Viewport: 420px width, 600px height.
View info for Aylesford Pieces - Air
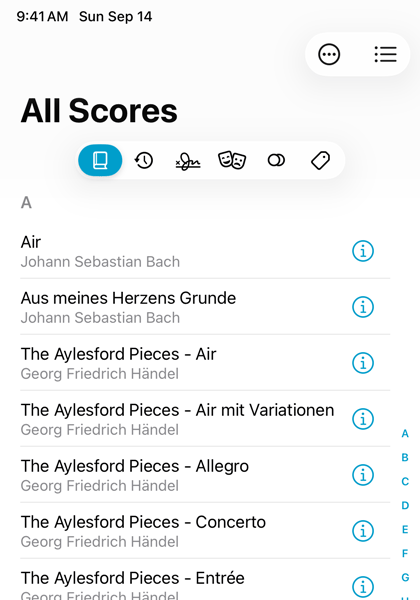363,363
